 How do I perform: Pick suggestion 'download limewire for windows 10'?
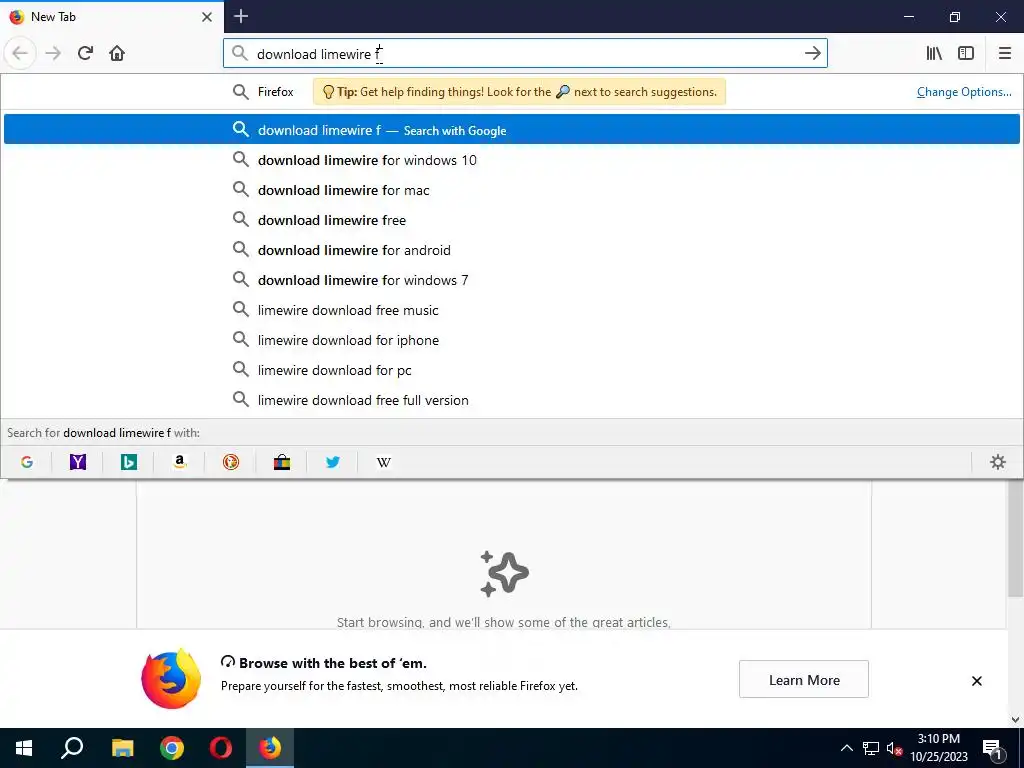click(x=511, y=160)
